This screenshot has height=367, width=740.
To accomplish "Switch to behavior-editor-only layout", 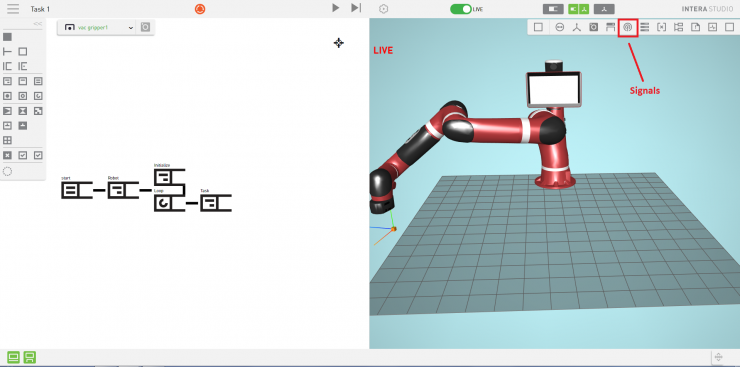I will click(553, 9).
